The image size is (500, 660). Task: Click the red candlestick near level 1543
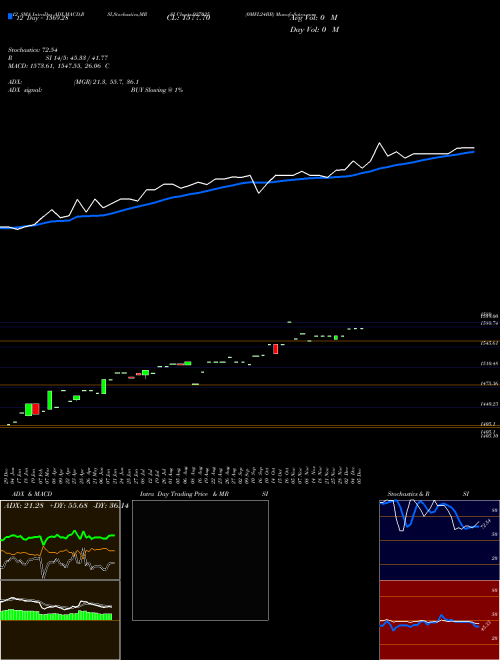click(276, 349)
